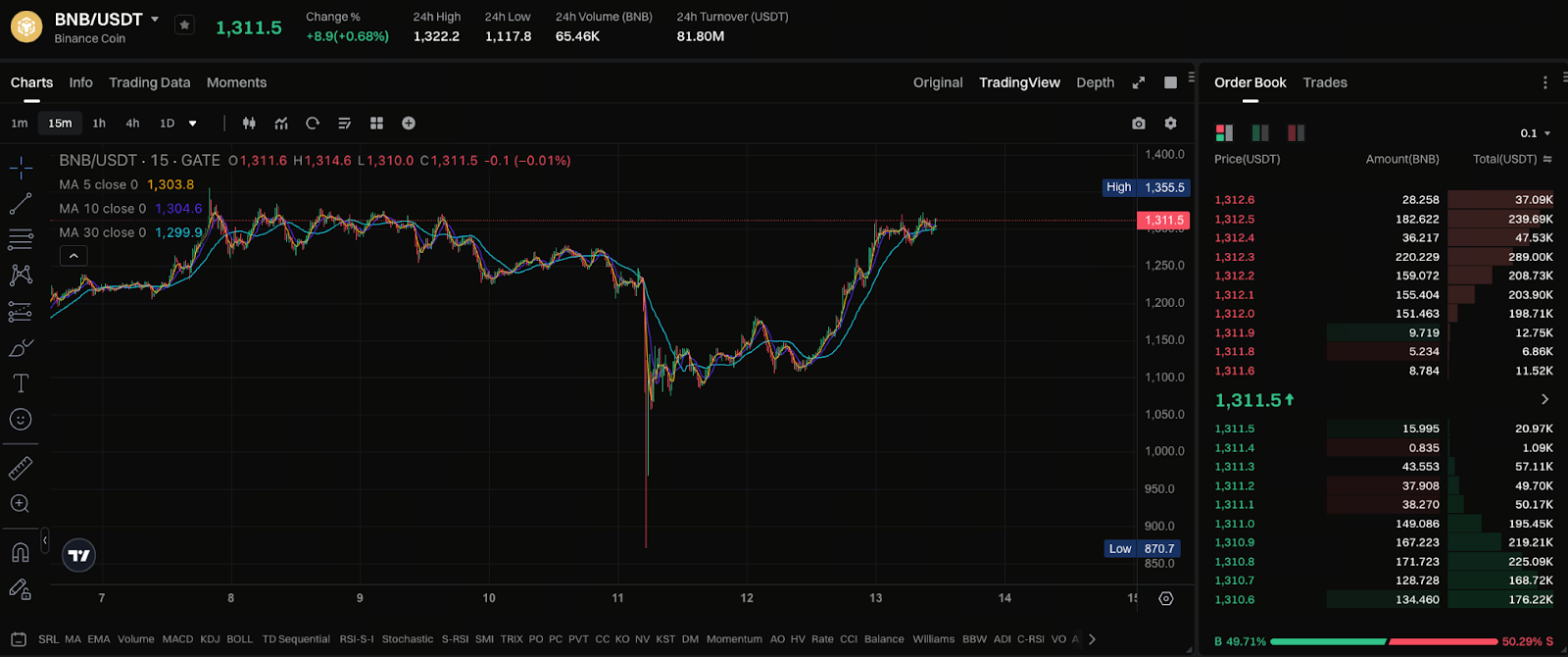Open the forecasting and measurement tool
Image resolution: width=1568 pixels, height=657 pixels.
tap(21, 312)
